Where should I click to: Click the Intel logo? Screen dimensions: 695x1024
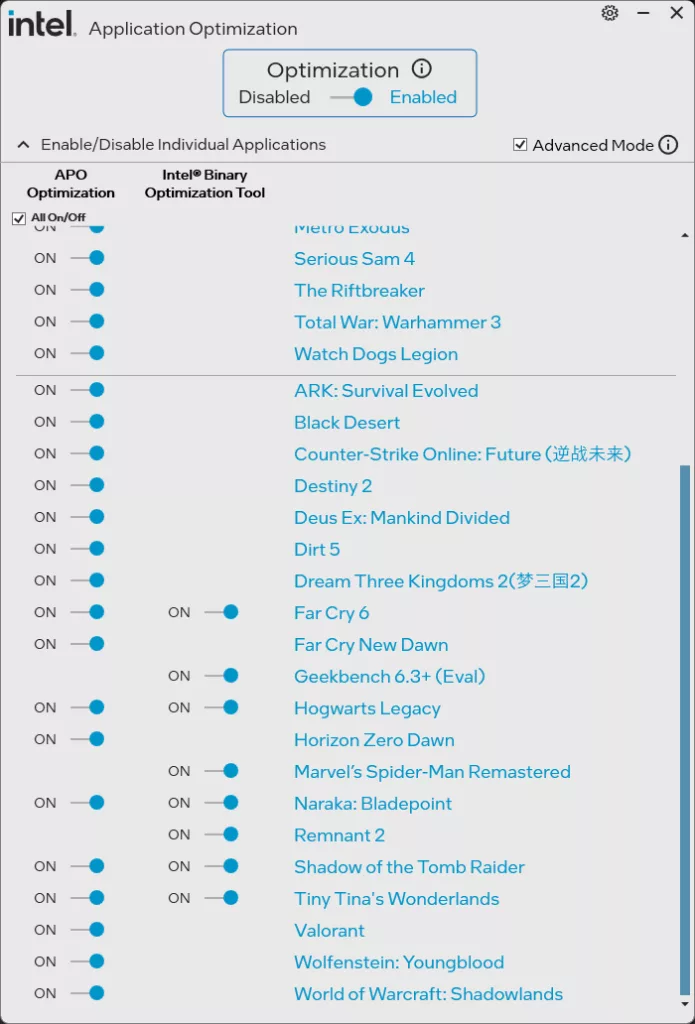pos(40,23)
